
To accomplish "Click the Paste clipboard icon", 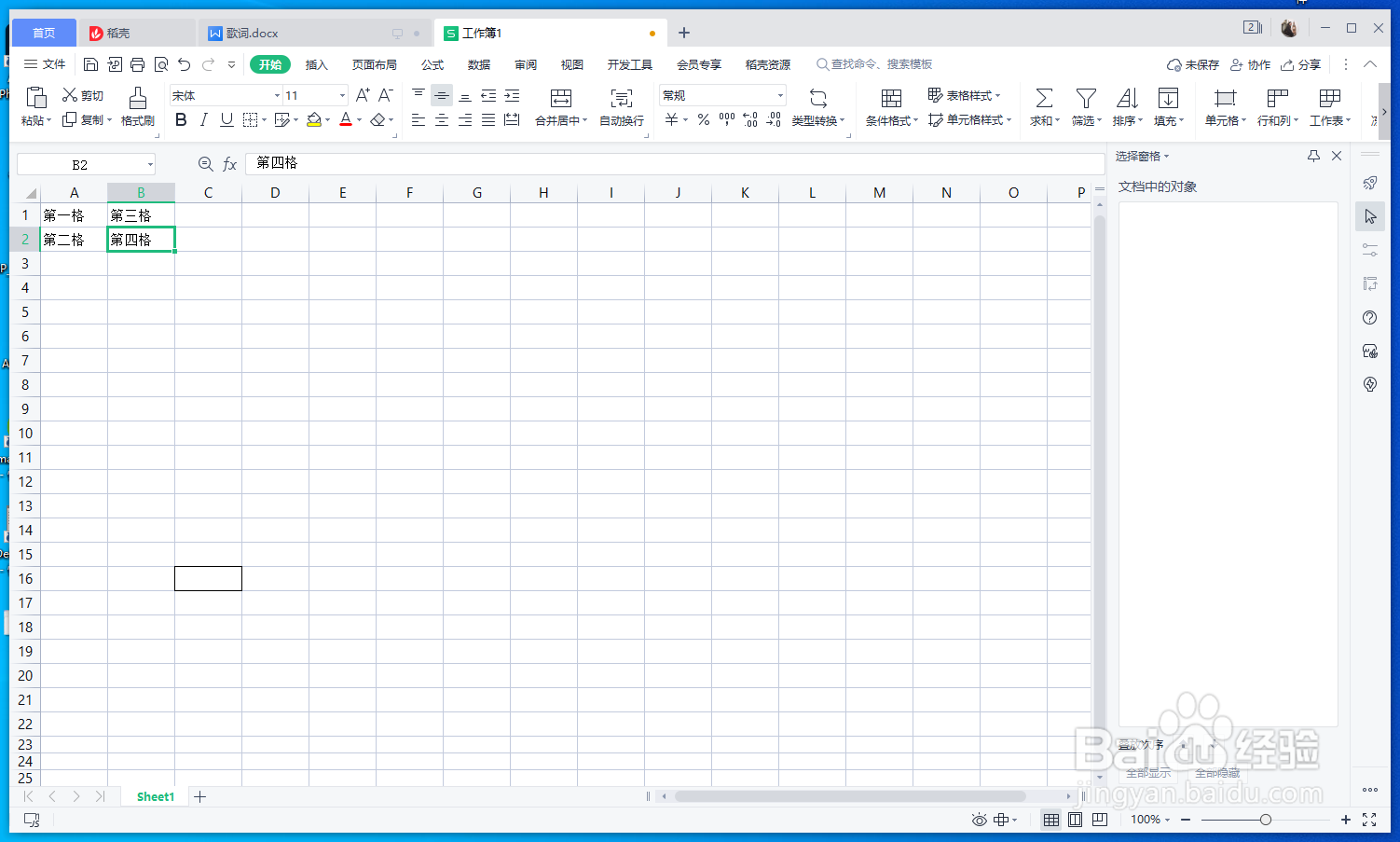I will tap(36, 97).
